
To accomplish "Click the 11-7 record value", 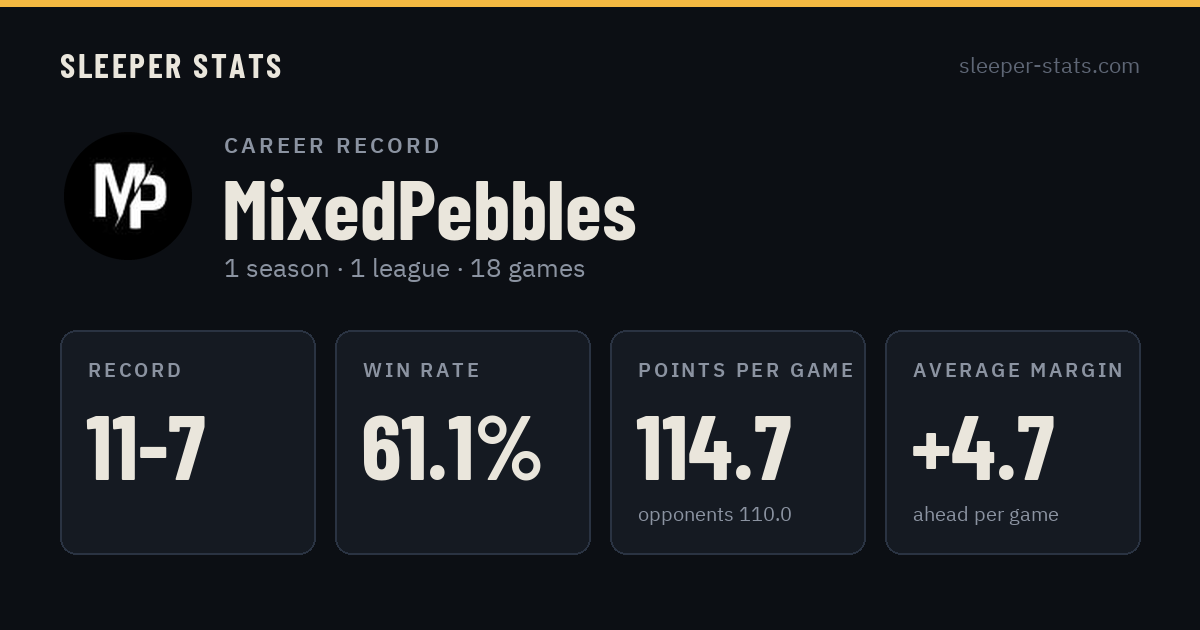I will point(146,449).
